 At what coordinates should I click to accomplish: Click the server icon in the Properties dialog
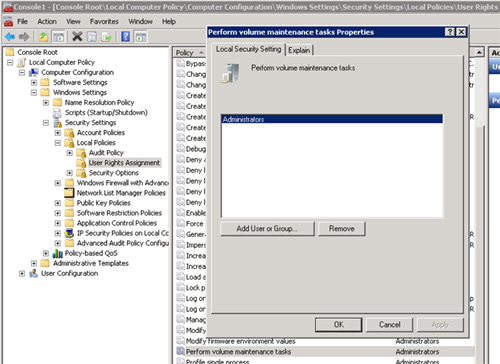(230, 73)
